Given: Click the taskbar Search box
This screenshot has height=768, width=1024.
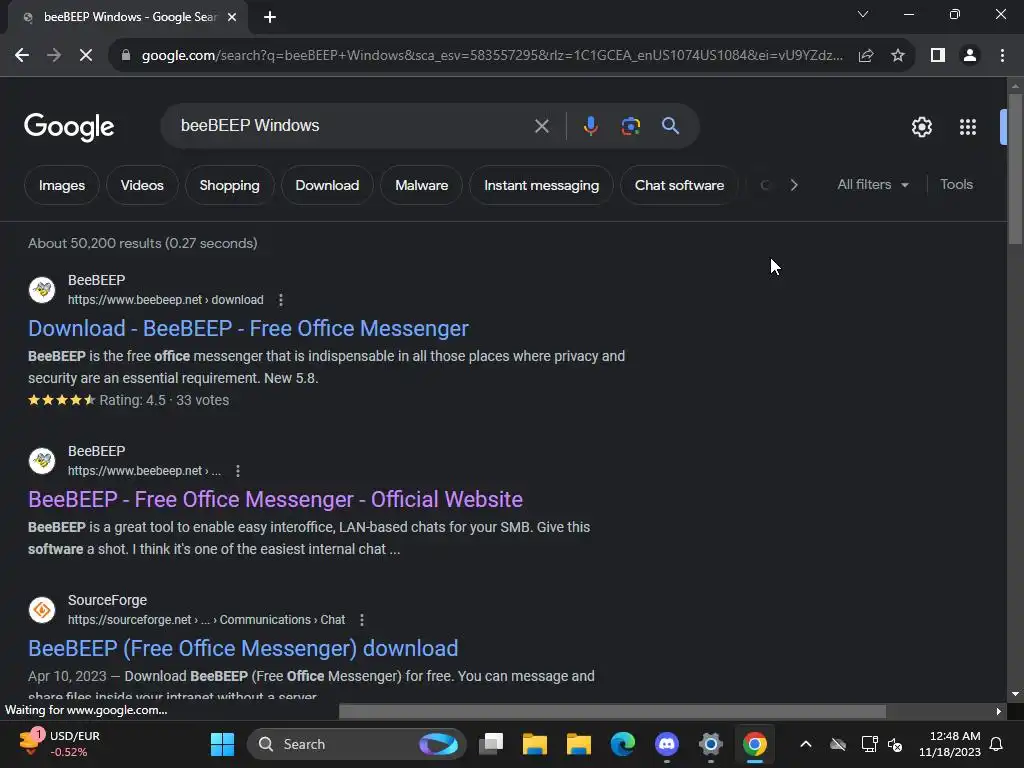Looking at the screenshot, I should coord(357,744).
